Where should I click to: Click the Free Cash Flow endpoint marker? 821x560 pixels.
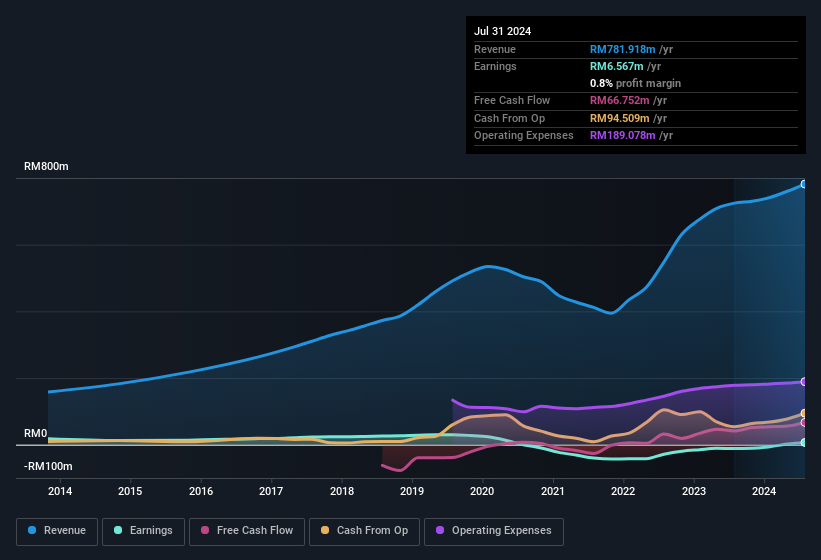point(803,423)
